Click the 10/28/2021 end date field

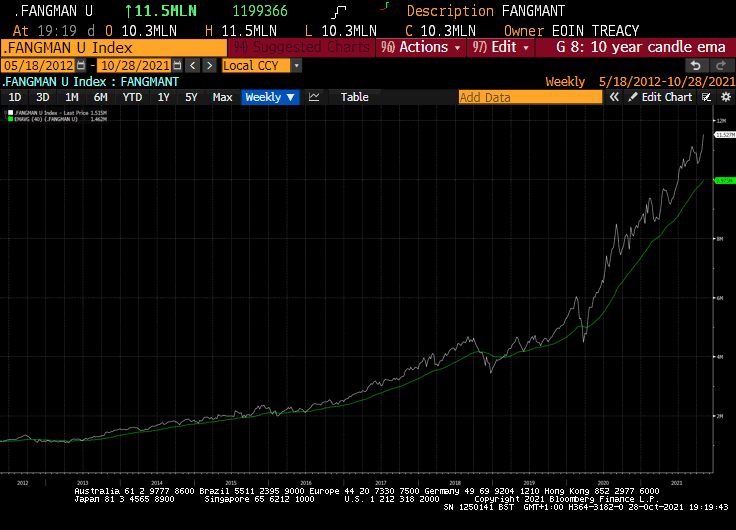pos(135,65)
